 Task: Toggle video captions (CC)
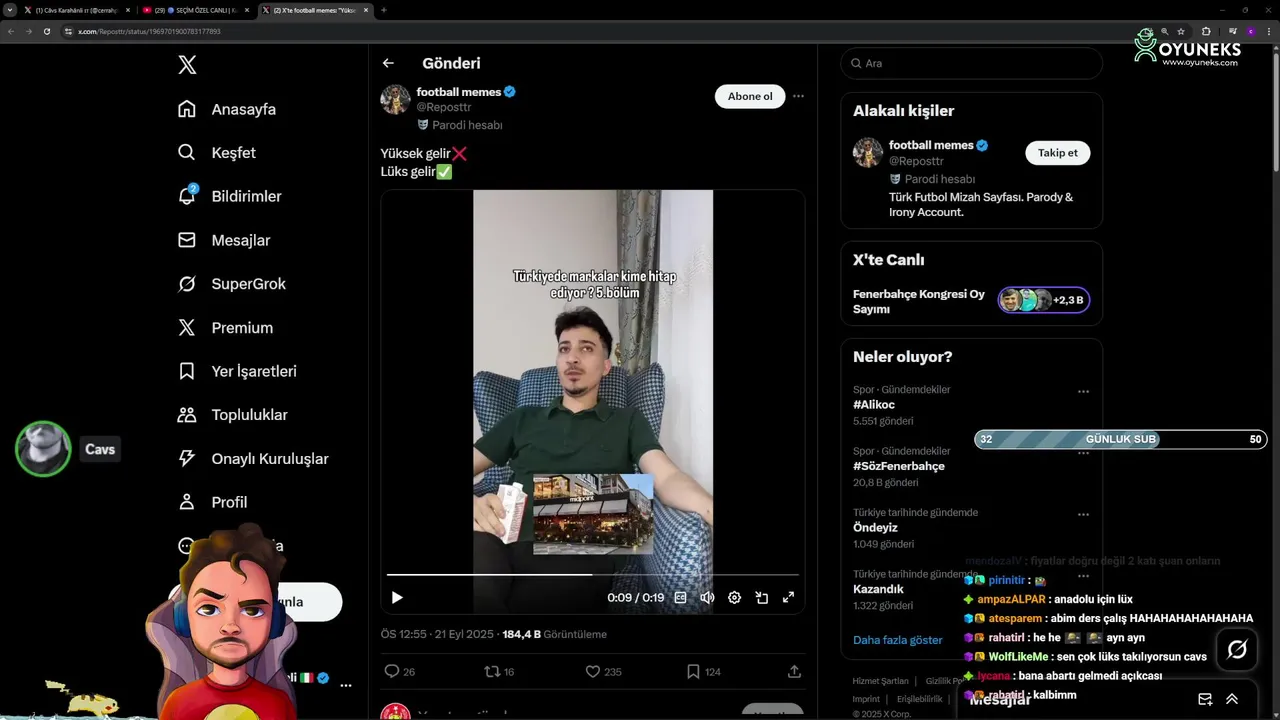click(x=680, y=597)
